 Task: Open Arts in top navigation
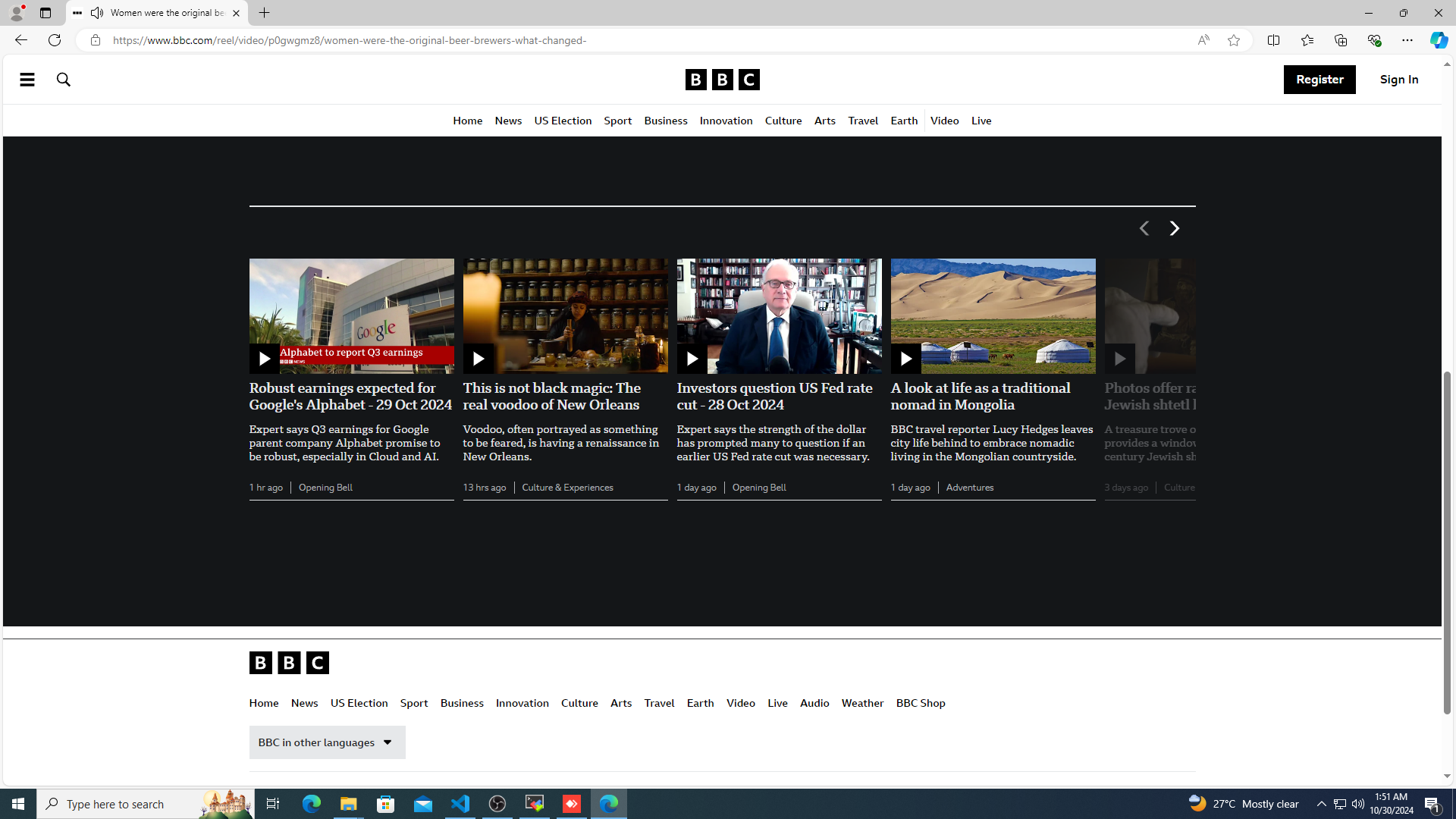[824, 121]
